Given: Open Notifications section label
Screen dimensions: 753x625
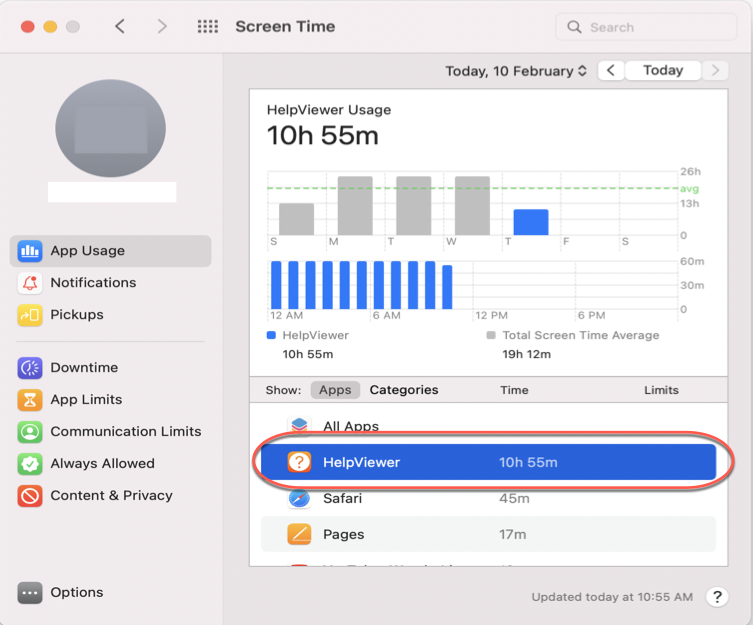Looking at the screenshot, I should pyautogui.click(x=93, y=283).
